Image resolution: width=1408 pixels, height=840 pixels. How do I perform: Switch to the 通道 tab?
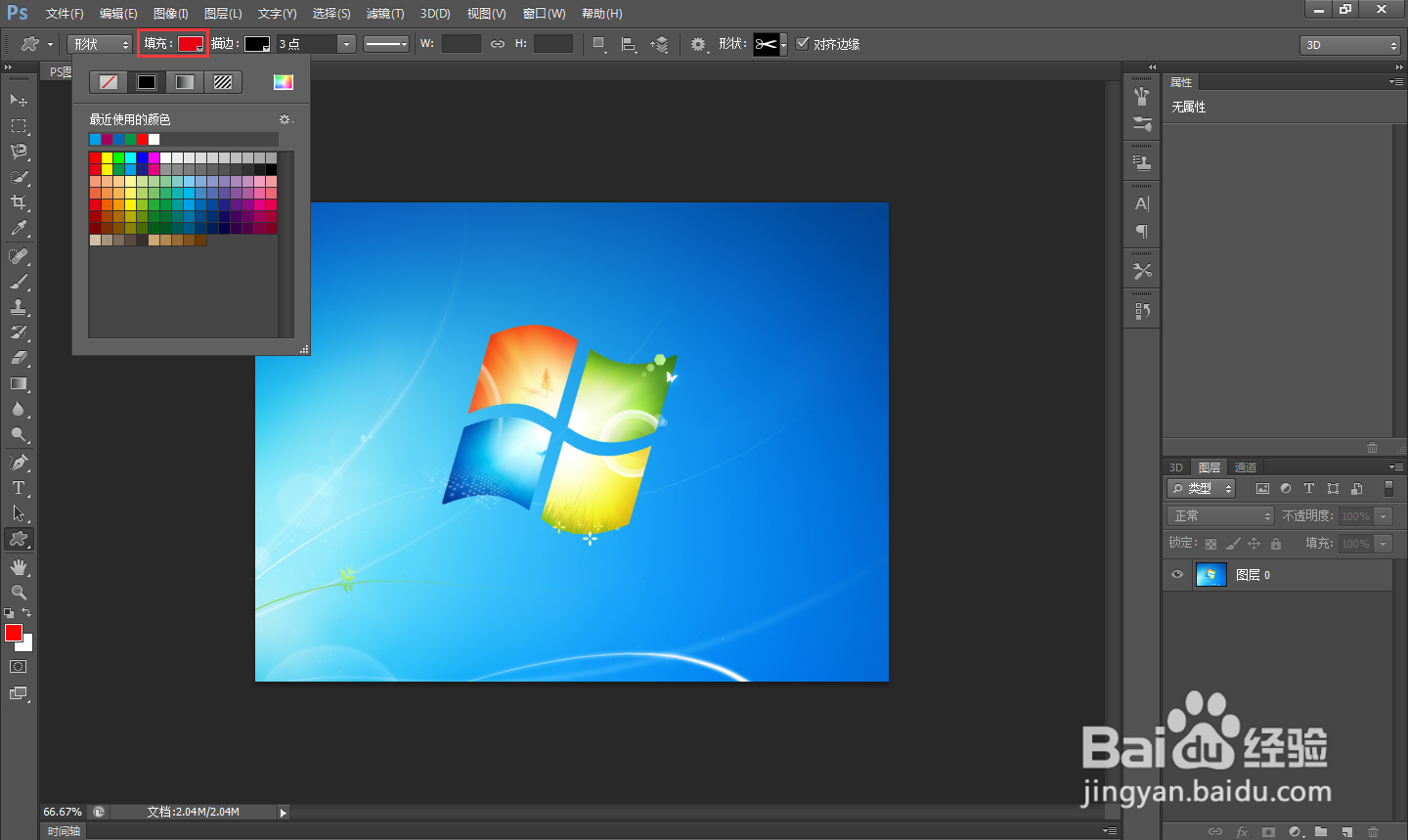pyautogui.click(x=1246, y=467)
